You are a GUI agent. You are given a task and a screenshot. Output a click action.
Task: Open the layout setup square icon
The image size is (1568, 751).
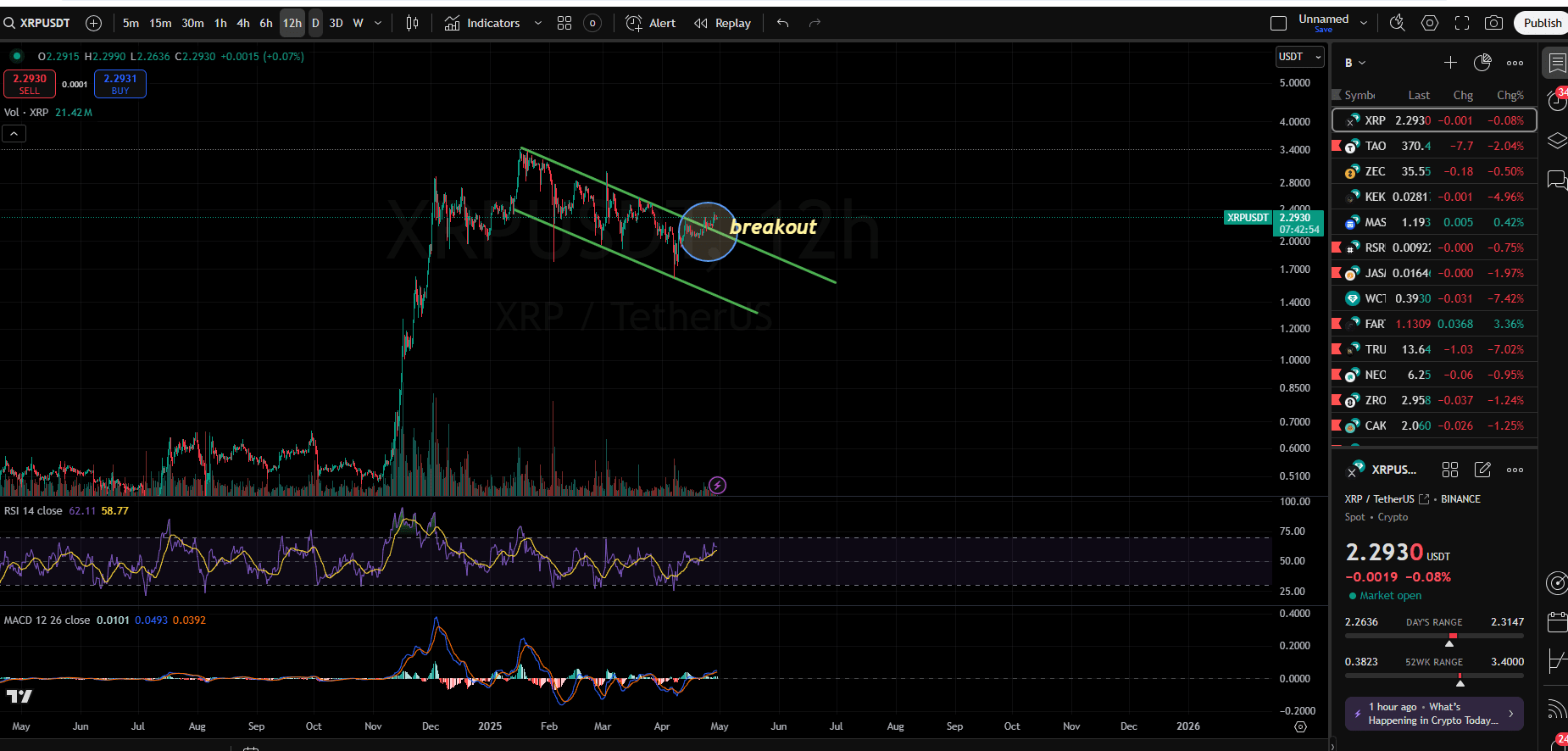pyautogui.click(x=1279, y=23)
